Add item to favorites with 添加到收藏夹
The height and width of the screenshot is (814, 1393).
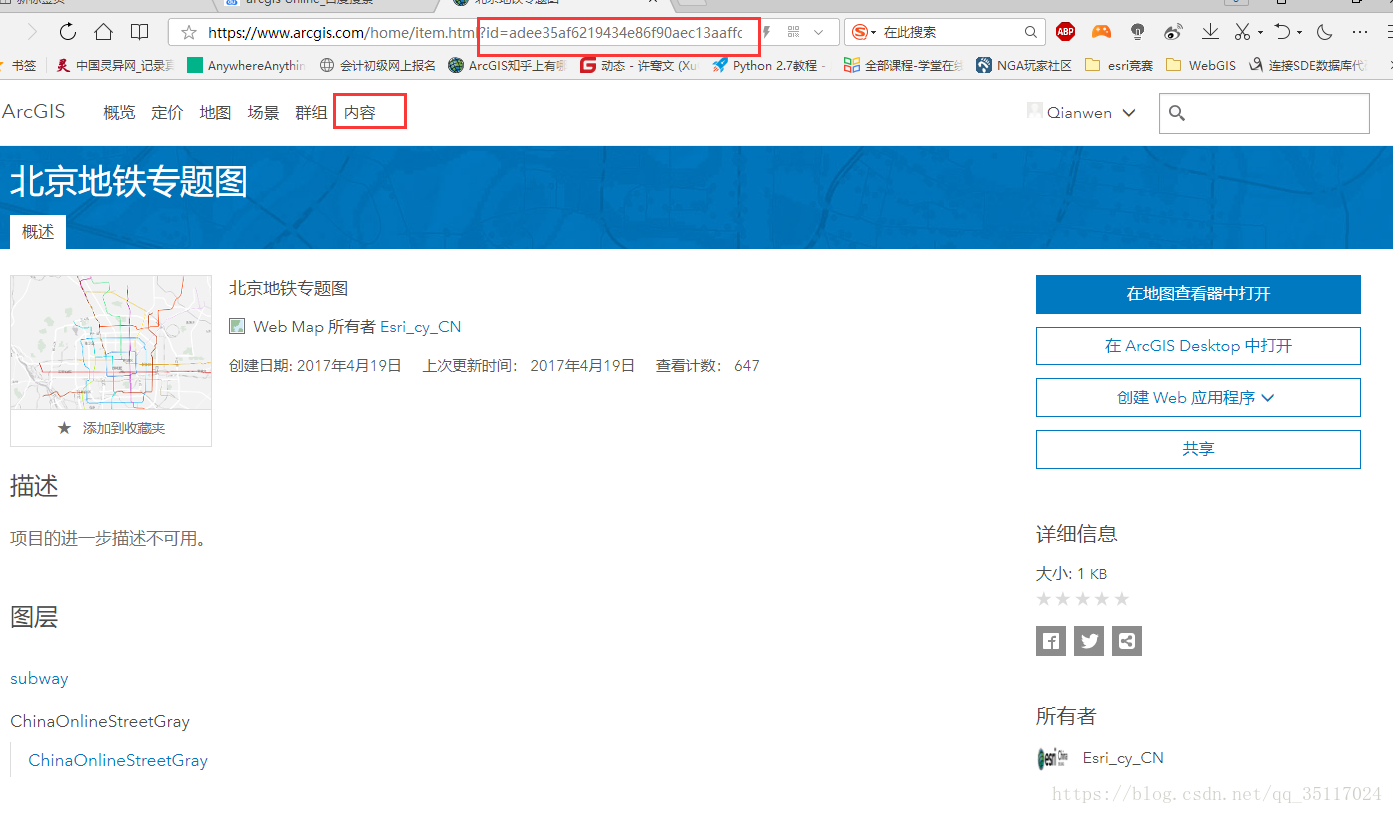point(111,428)
